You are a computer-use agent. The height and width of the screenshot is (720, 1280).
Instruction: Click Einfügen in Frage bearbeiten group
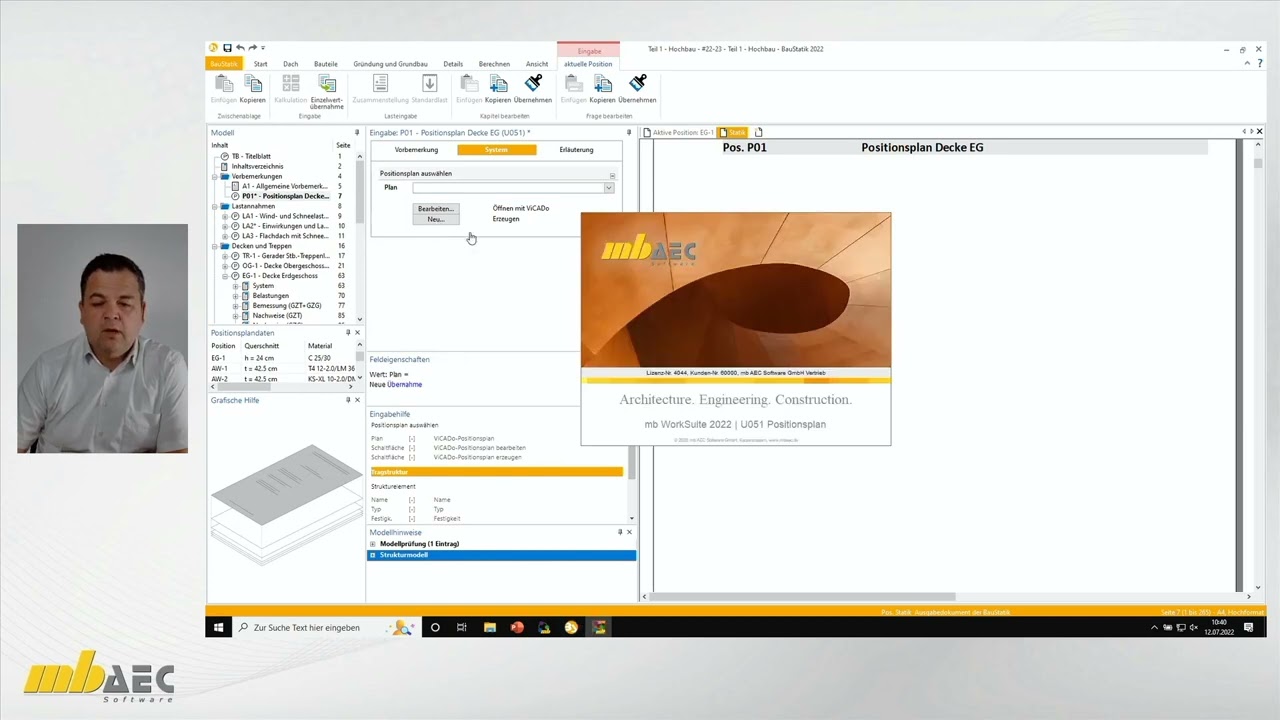click(574, 89)
